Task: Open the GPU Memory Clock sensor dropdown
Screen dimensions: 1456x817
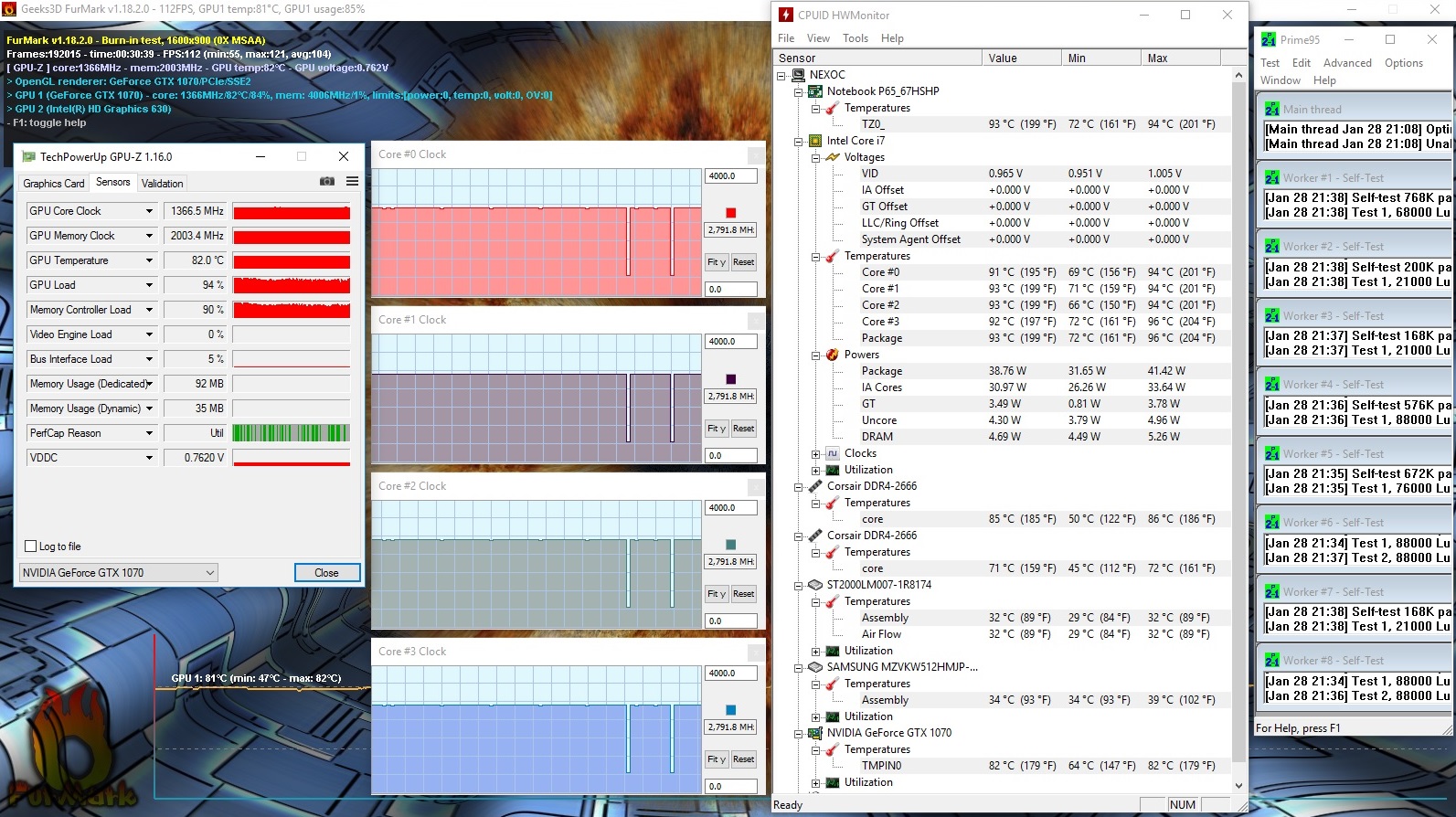Action: (149, 236)
